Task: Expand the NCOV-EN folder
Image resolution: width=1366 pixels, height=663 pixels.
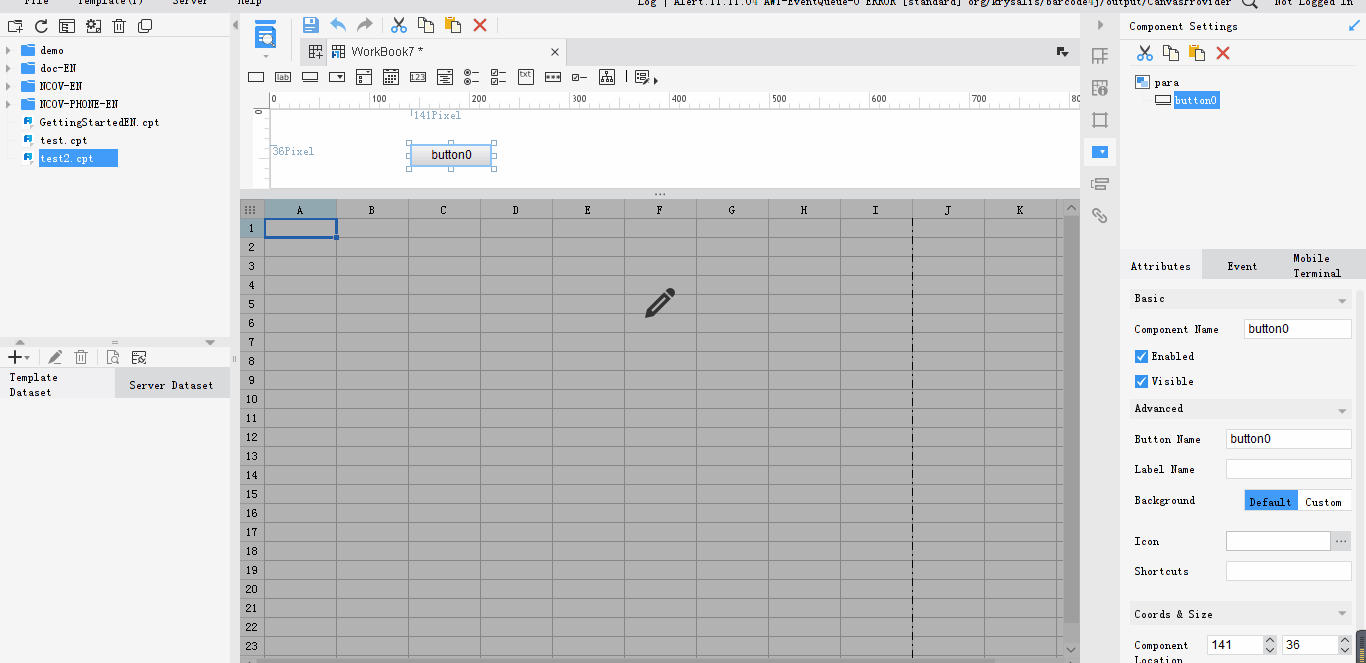Action: (9, 86)
